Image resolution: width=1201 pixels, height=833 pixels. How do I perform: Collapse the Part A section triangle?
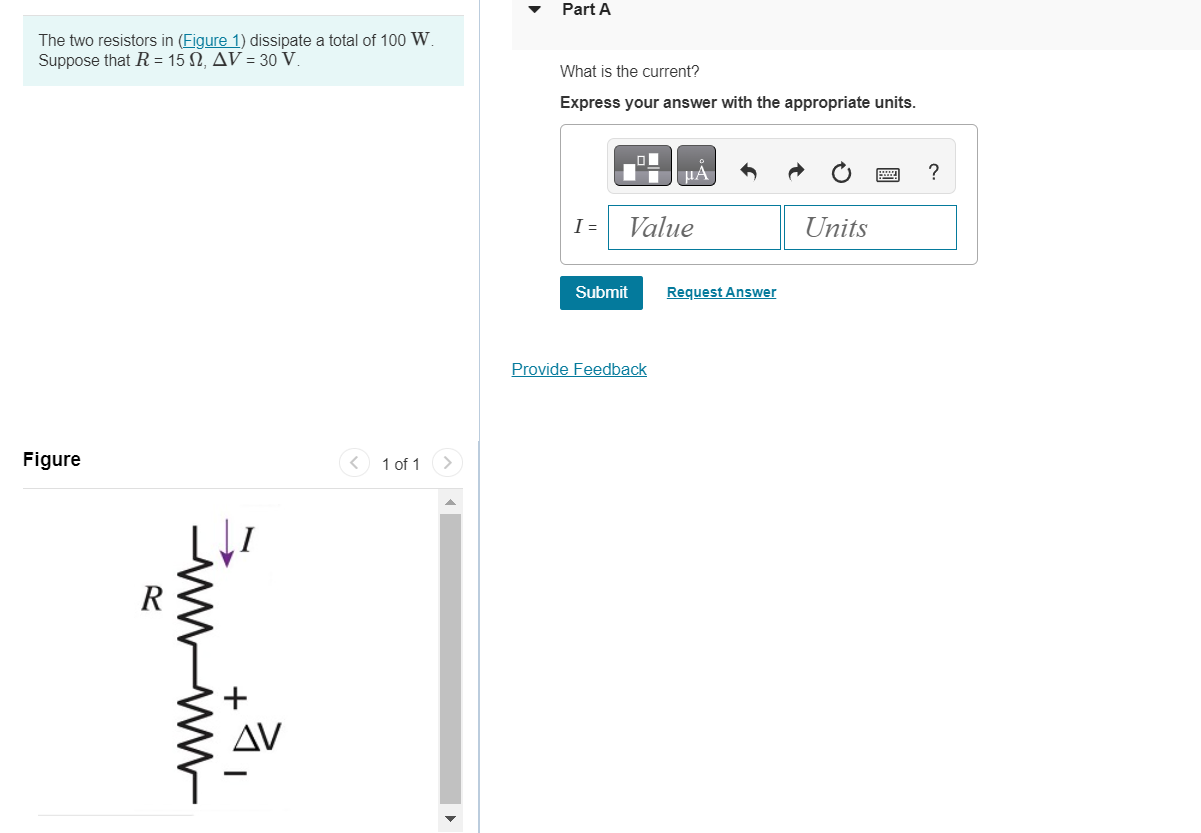[534, 10]
